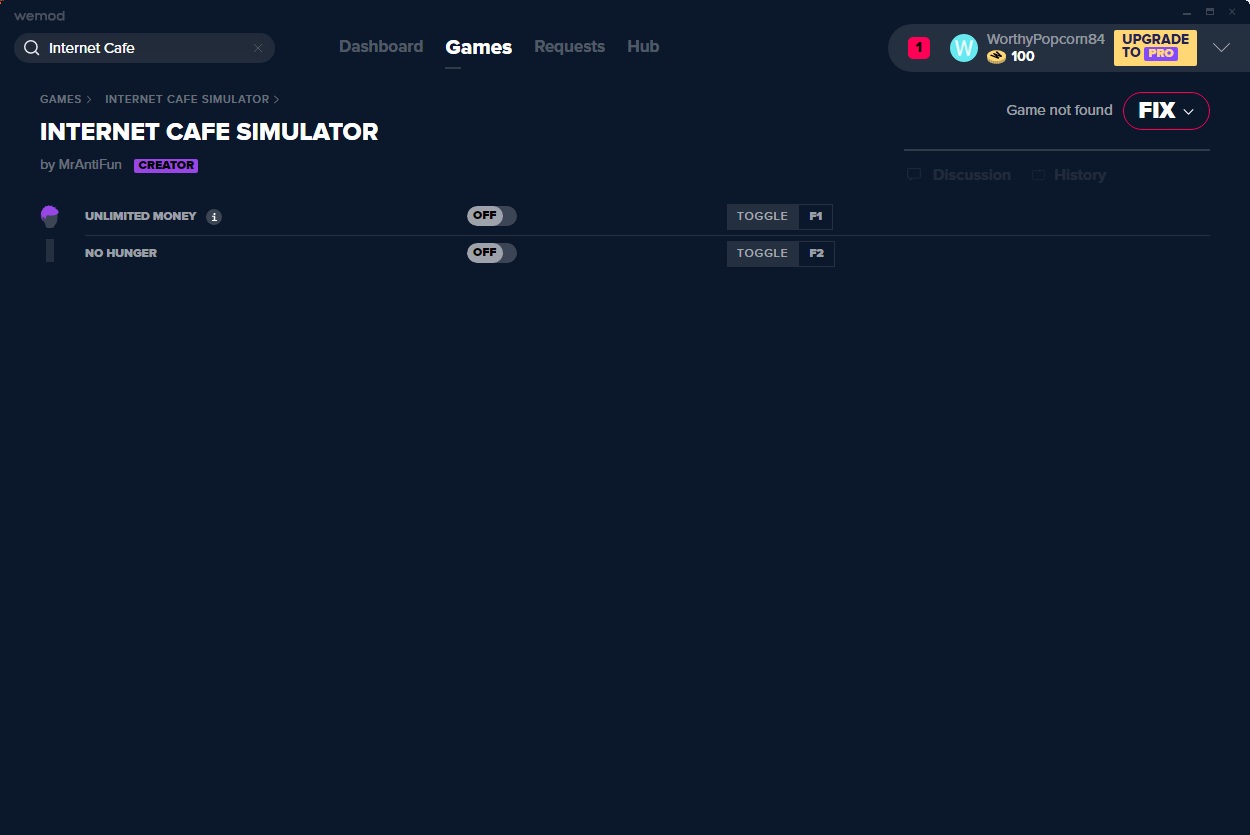Click the Upgrade to Pro button
Viewport: 1250px width, 835px height.
coord(1155,47)
